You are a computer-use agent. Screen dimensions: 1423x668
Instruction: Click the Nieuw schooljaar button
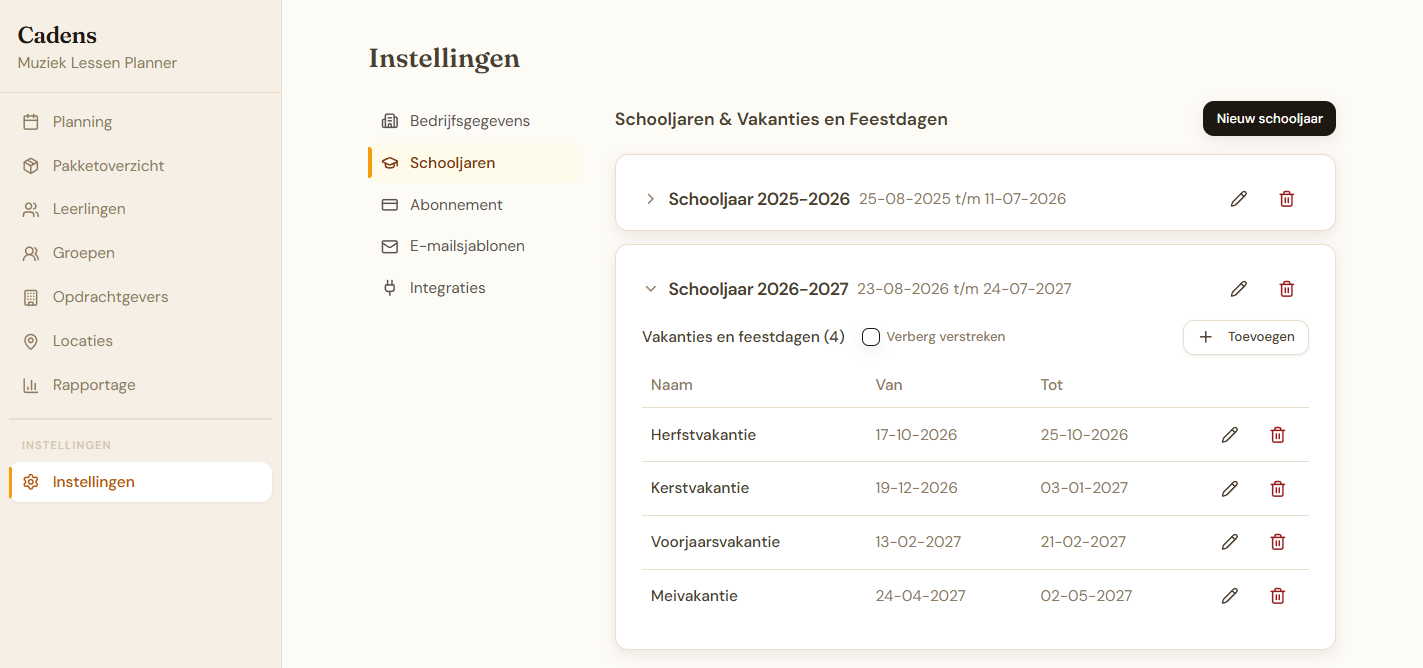1269,118
